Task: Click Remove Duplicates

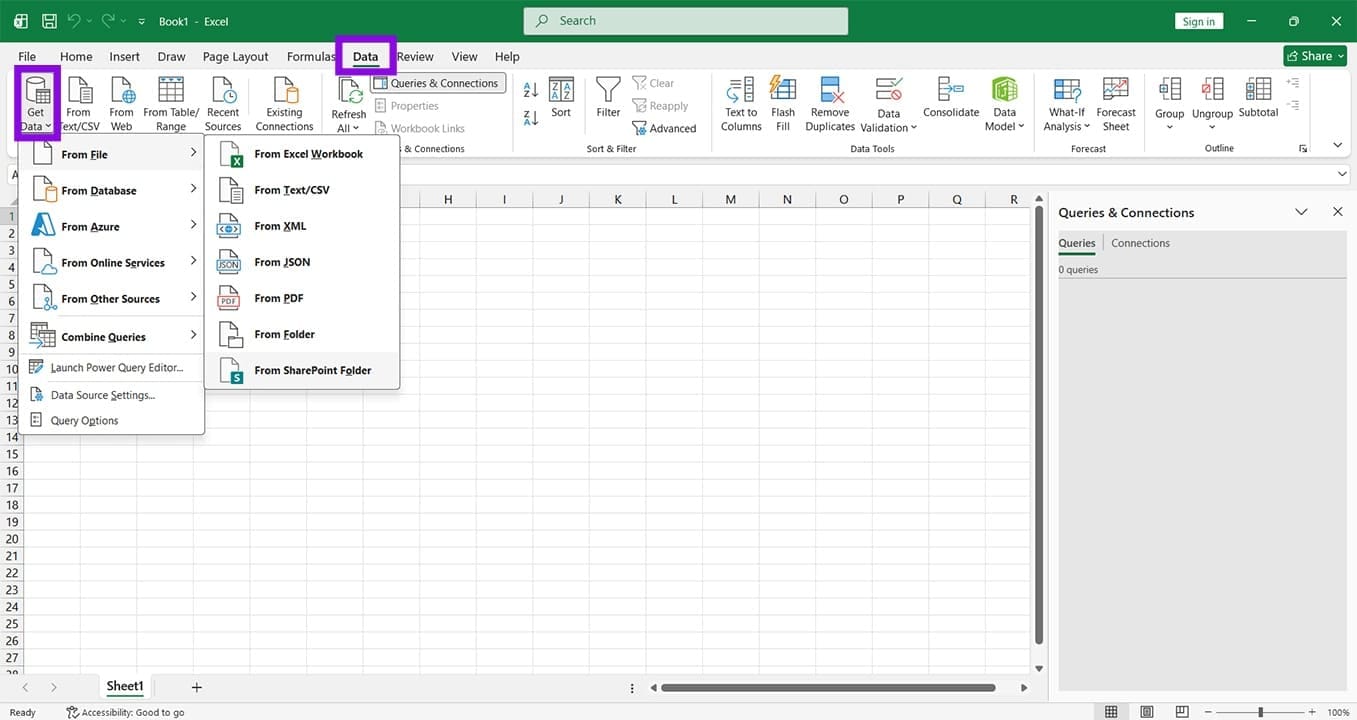Action: point(830,104)
